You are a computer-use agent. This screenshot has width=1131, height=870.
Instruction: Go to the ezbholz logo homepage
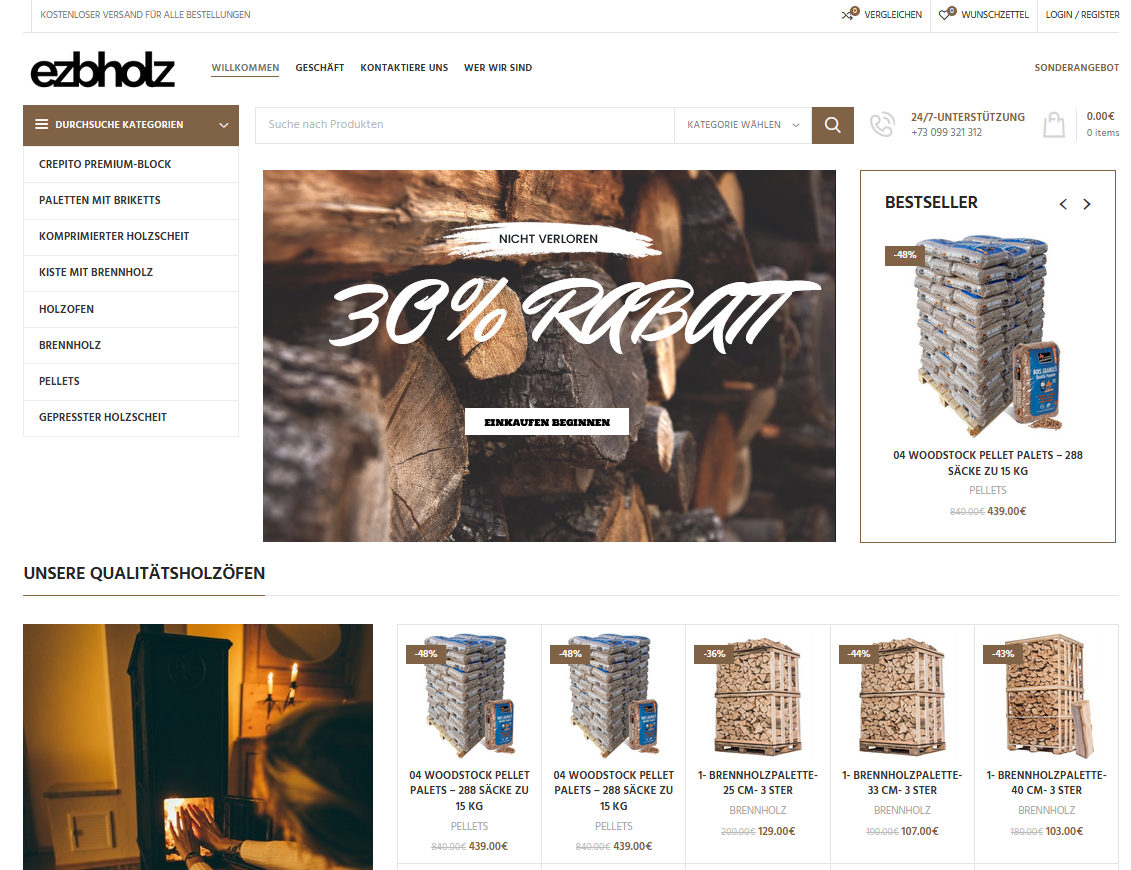click(102, 70)
